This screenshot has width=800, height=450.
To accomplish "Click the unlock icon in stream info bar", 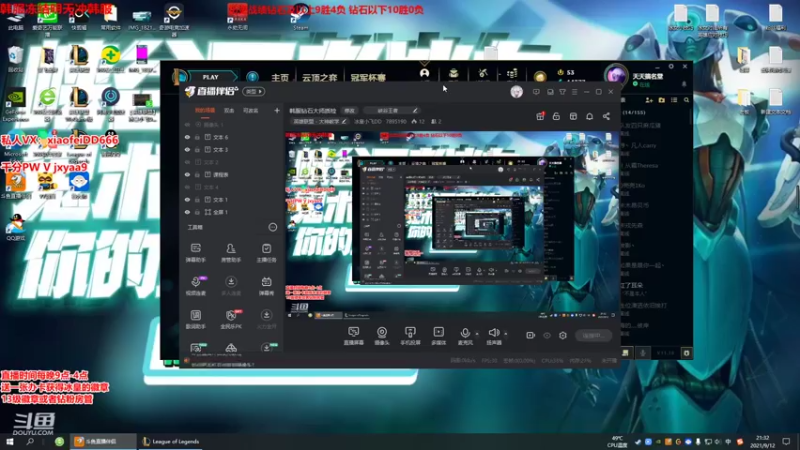I will coord(556,116).
